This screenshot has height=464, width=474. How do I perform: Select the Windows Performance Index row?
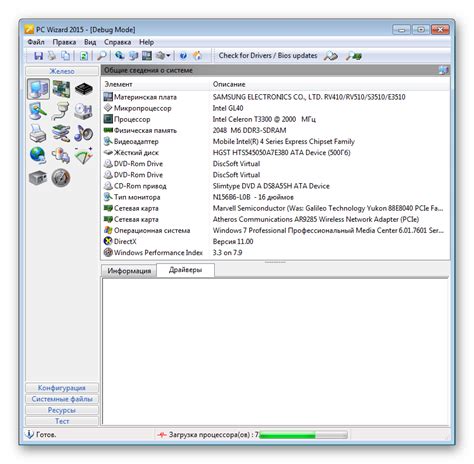click(x=275, y=253)
